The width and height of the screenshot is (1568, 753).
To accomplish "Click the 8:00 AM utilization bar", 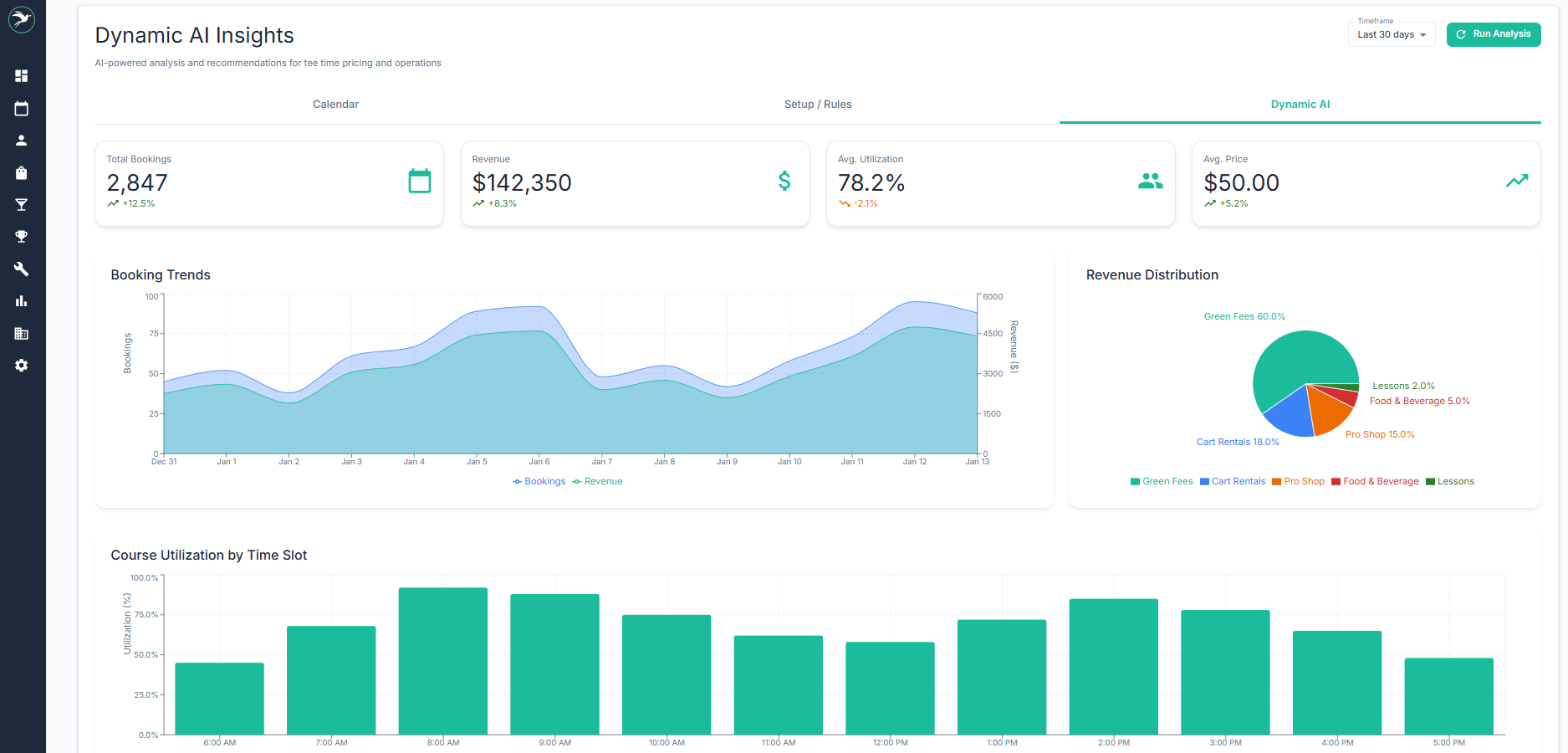I will coord(443,661).
